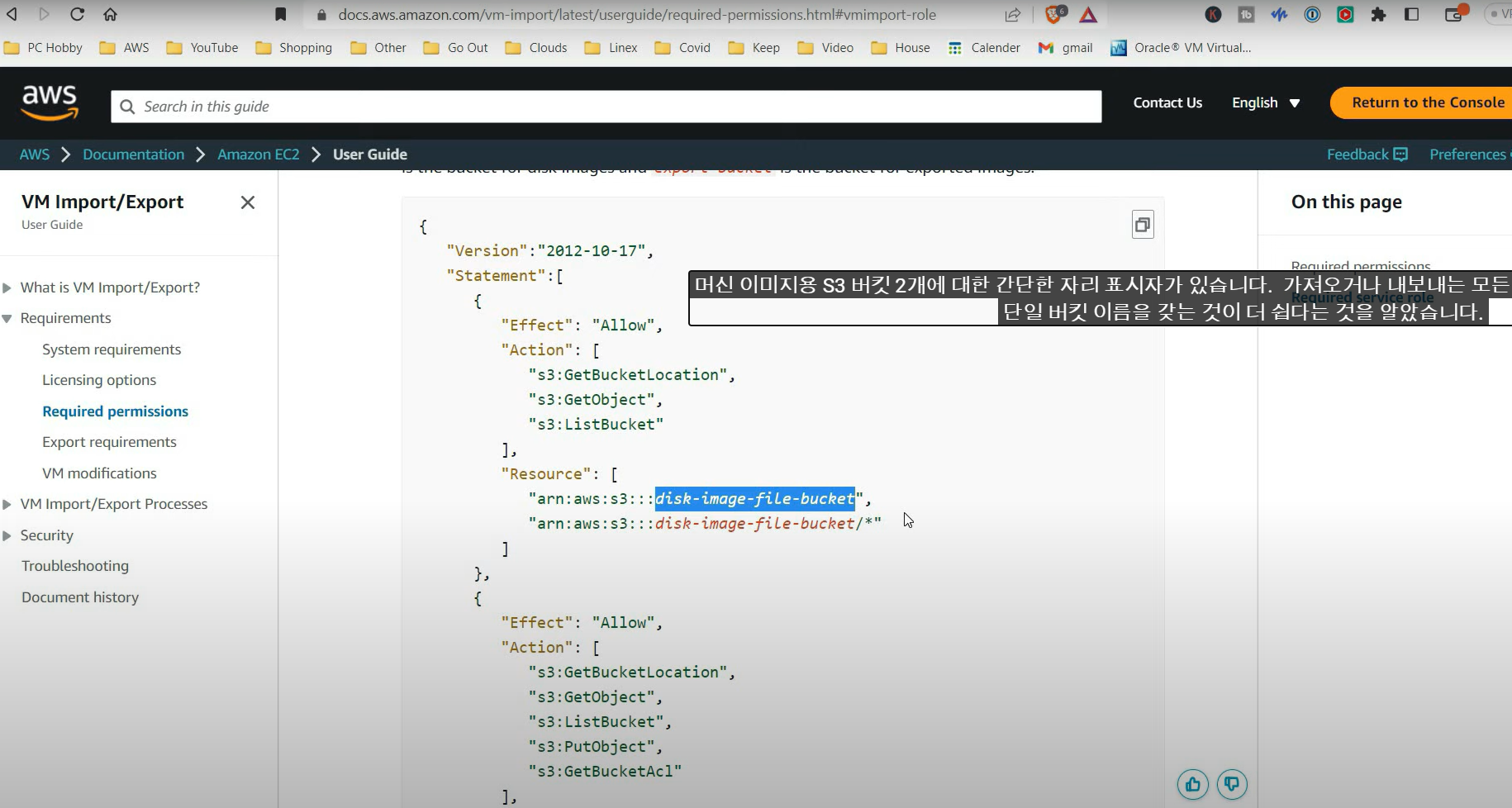This screenshot has width=1512, height=808.
Task: Go to Documentation in the breadcrumb
Action: click(133, 154)
